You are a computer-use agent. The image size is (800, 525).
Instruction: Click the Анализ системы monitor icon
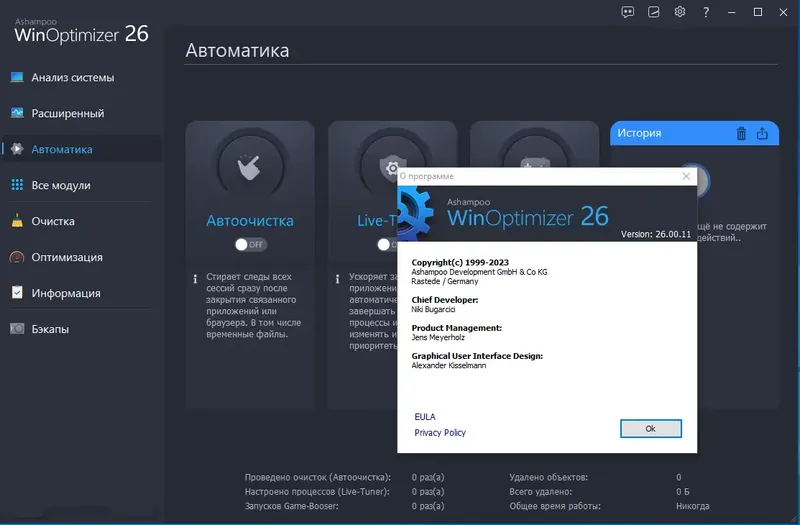coord(17,77)
